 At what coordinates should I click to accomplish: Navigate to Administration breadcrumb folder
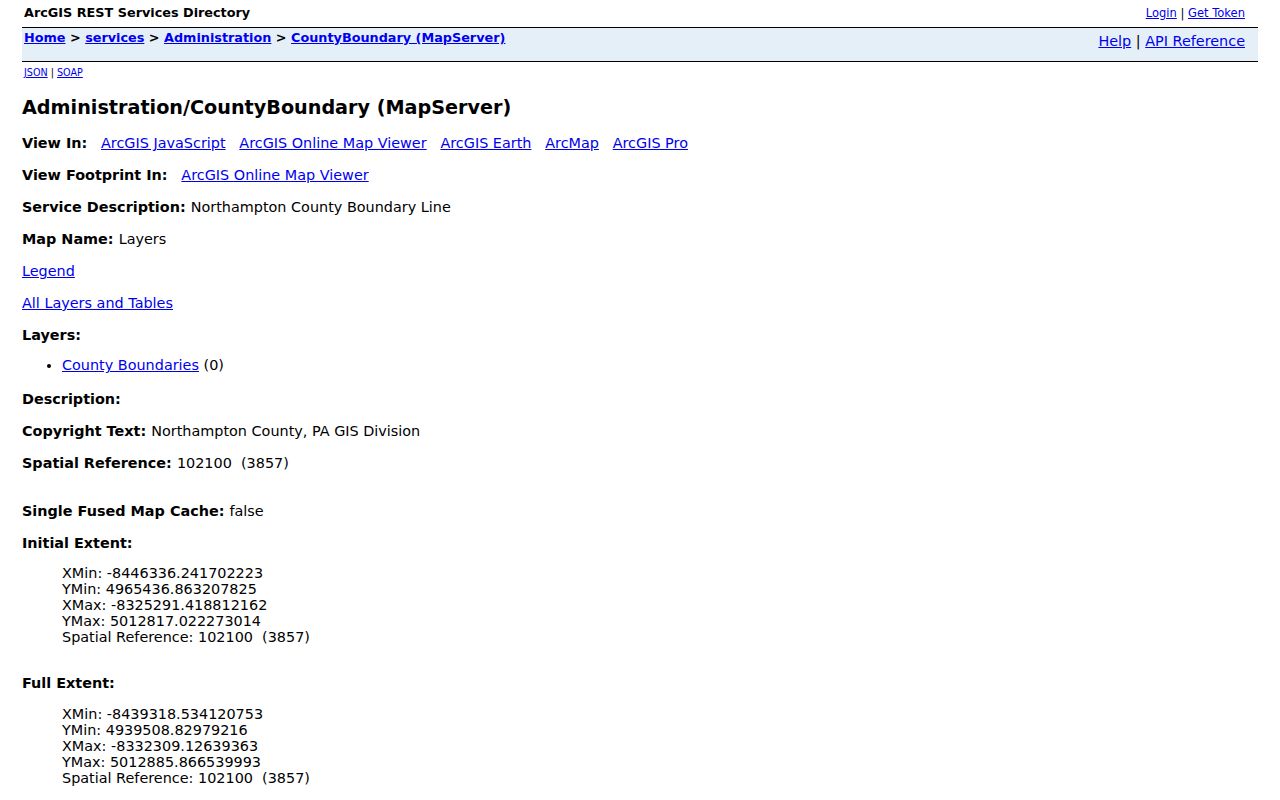[x=218, y=38]
